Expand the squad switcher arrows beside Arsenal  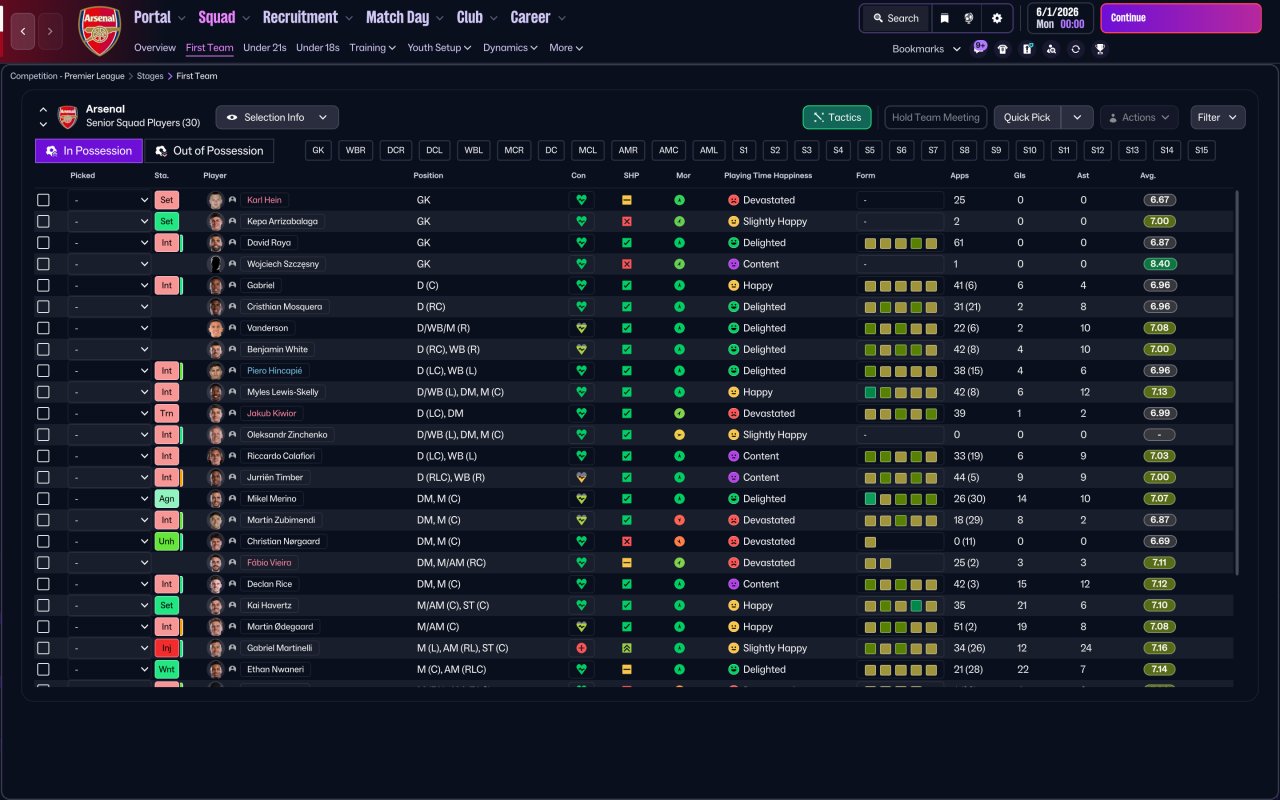[x=43, y=117]
